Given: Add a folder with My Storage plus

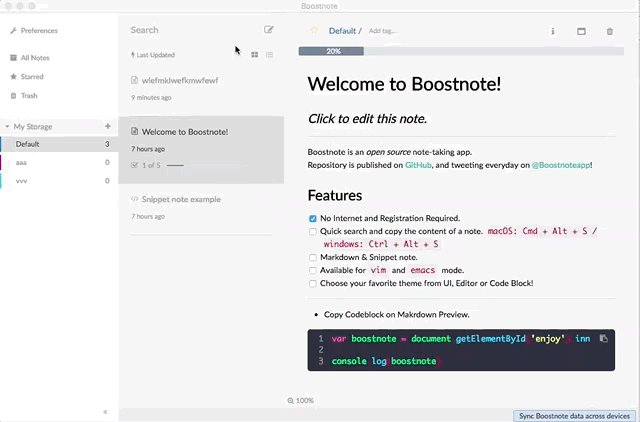Looking at the screenshot, I should [108, 126].
